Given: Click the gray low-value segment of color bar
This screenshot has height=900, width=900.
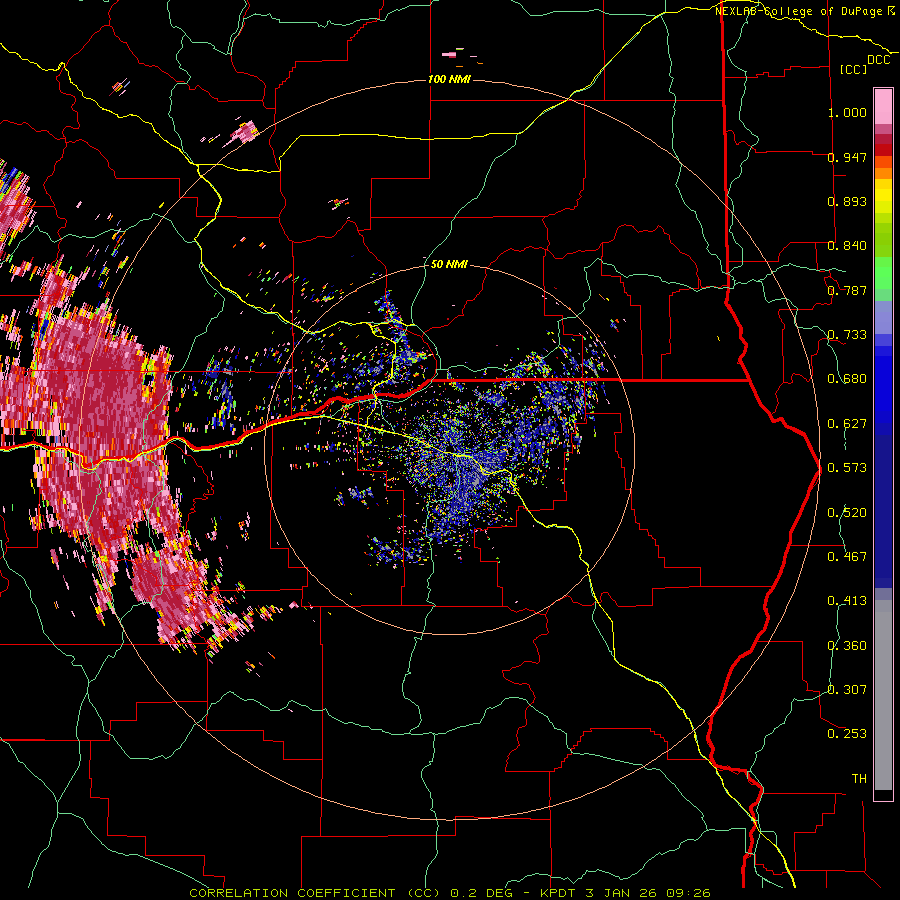Looking at the screenshot, I should click(883, 695).
